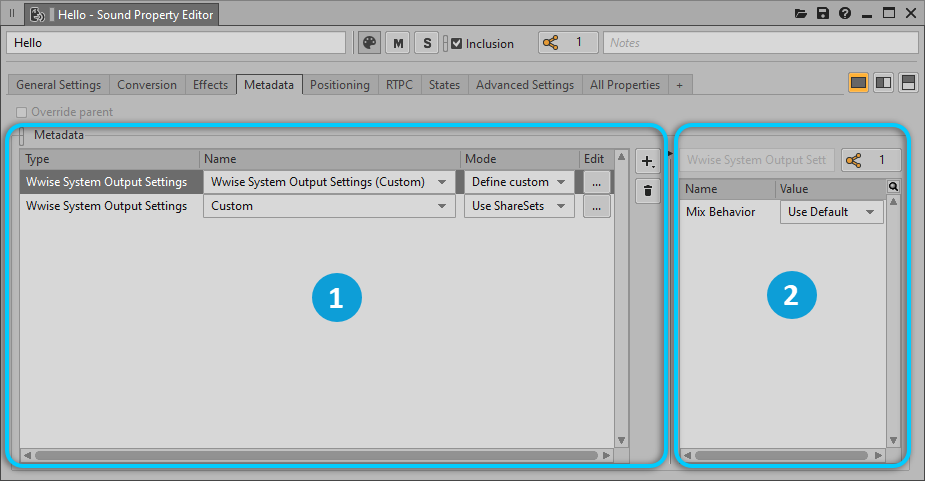Open the help question mark icon
The width and height of the screenshot is (925, 481).
[x=845, y=14]
